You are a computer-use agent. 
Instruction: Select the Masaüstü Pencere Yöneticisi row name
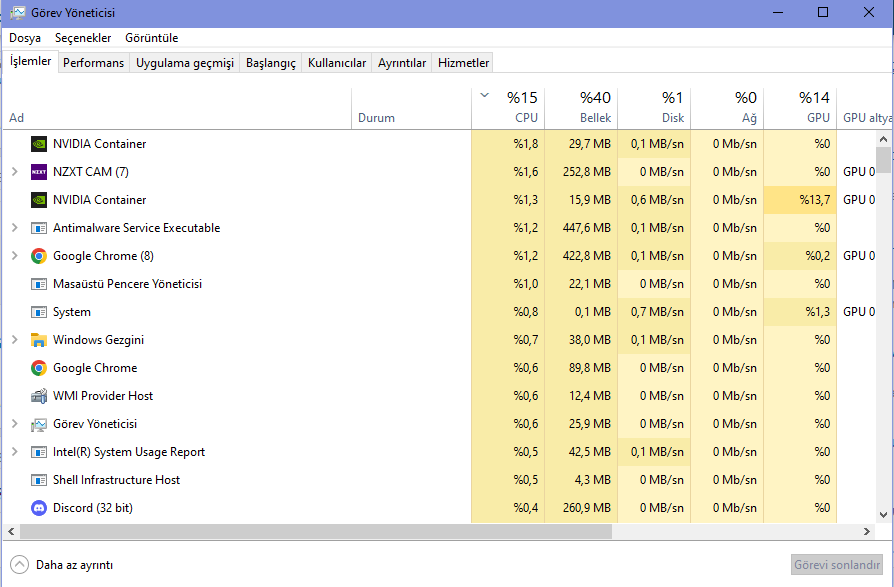tap(128, 284)
